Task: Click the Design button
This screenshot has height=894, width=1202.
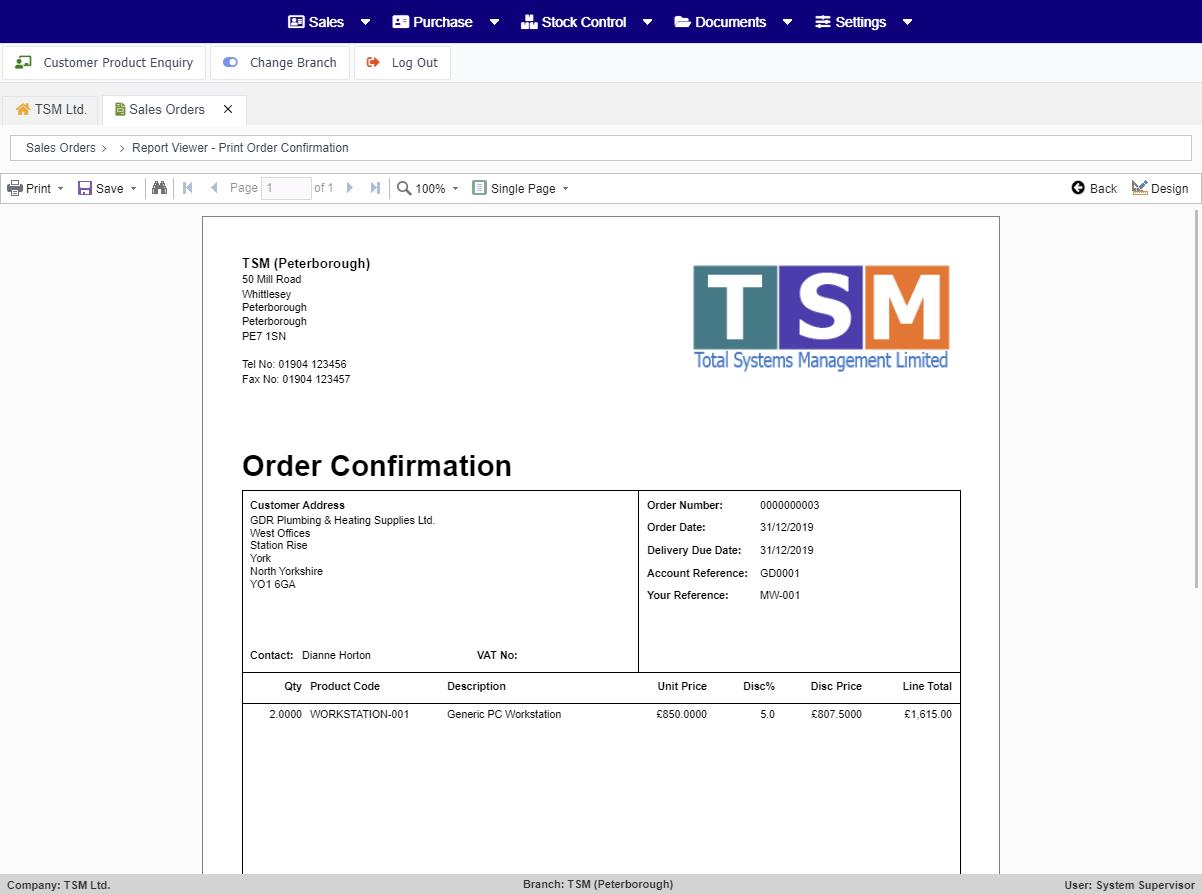Action: pos(1160,188)
